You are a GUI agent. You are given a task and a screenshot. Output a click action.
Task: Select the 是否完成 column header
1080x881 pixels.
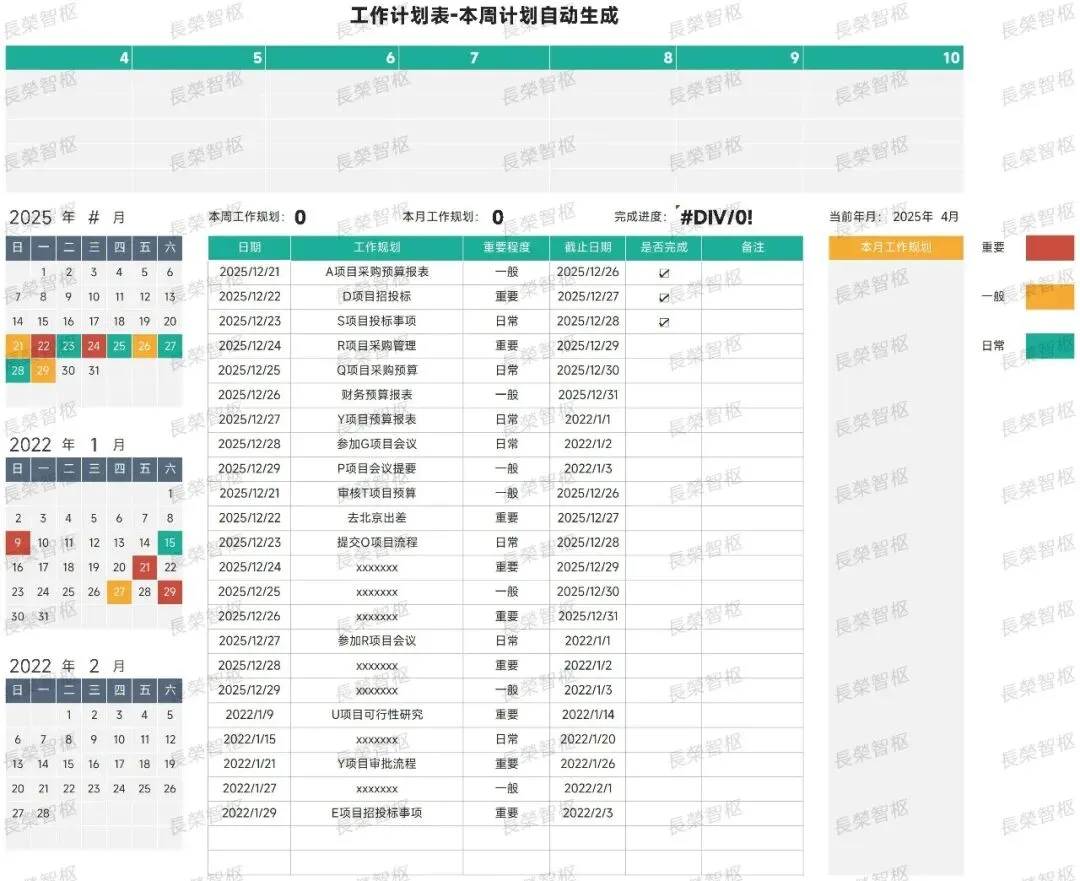[x=664, y=247]
